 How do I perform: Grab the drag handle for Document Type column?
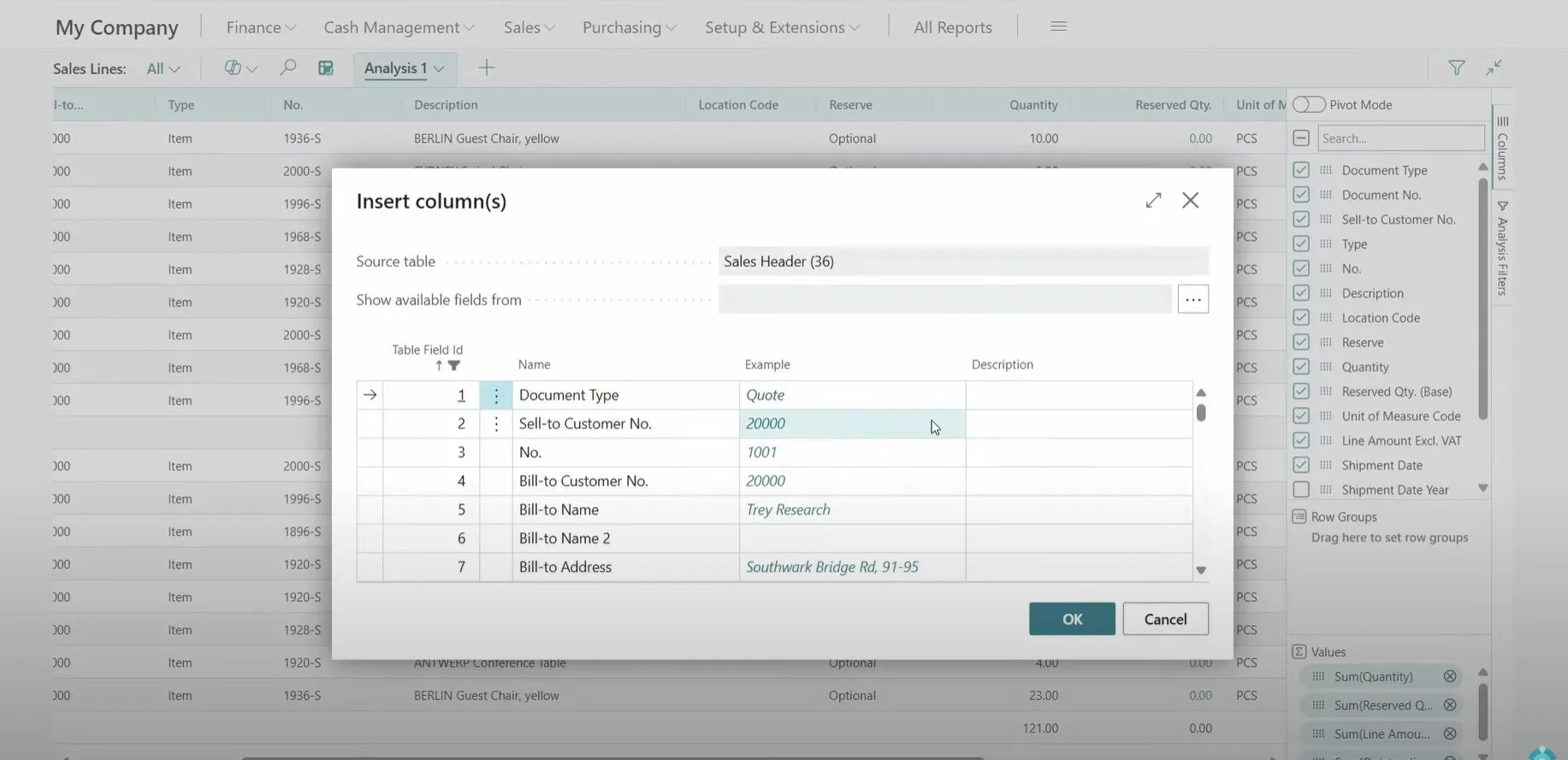coord(1326,170)
